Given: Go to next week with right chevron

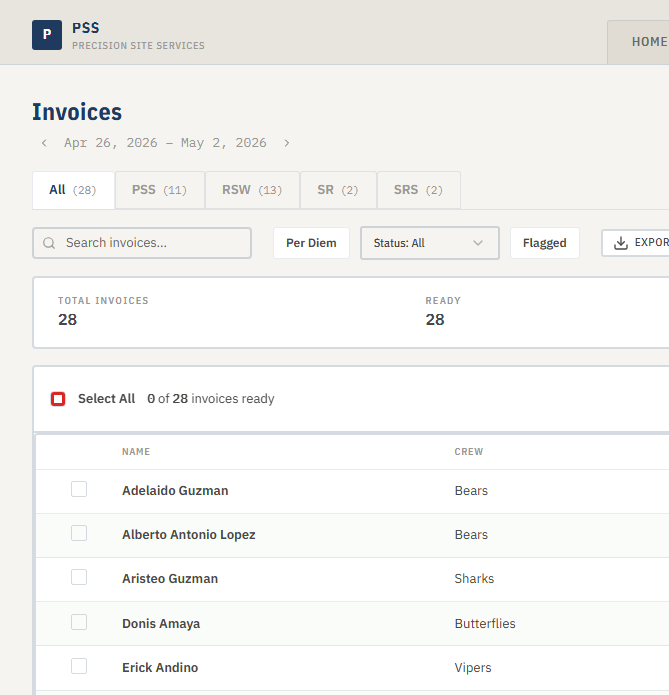Looking at the screenshot, I should (287, 143).
